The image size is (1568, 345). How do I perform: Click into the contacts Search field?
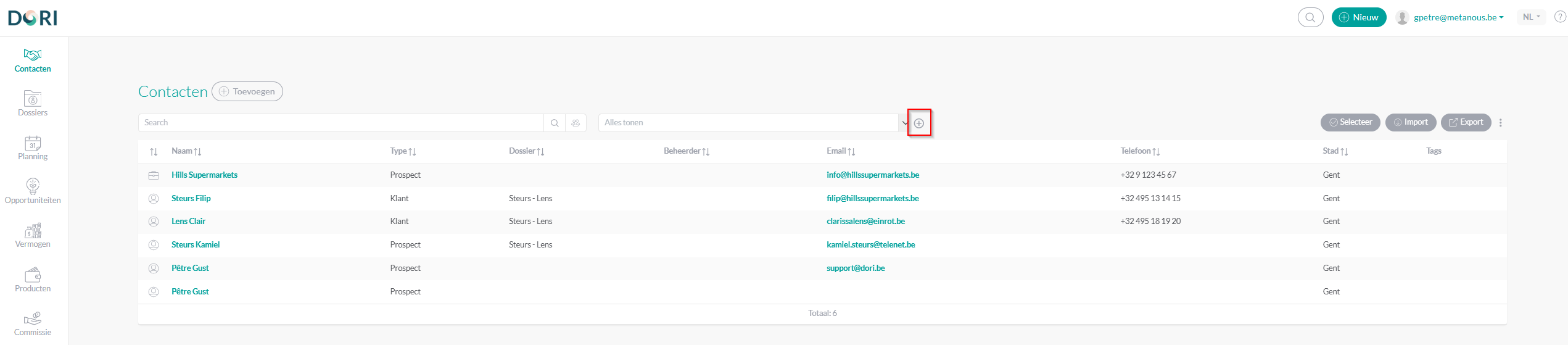point(340,123)
